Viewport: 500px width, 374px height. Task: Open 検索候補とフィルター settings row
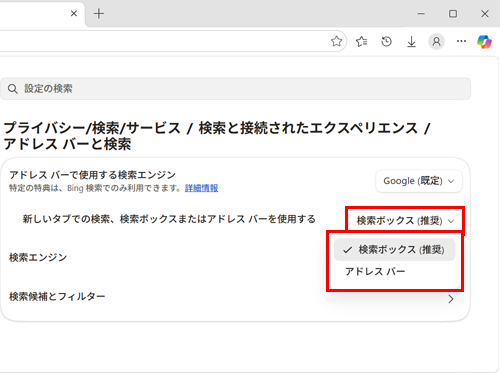point(235,297)
